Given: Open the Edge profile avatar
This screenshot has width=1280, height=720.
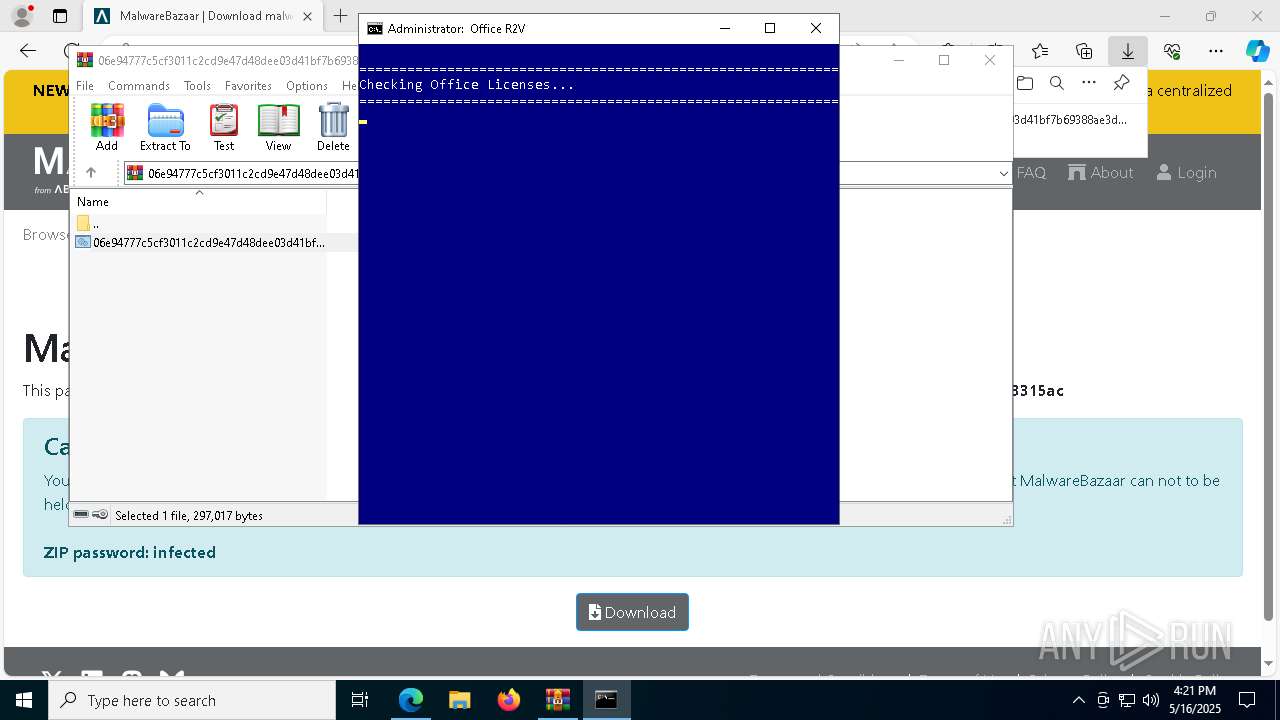Looking at the screenshot, I should coord(21,16).
